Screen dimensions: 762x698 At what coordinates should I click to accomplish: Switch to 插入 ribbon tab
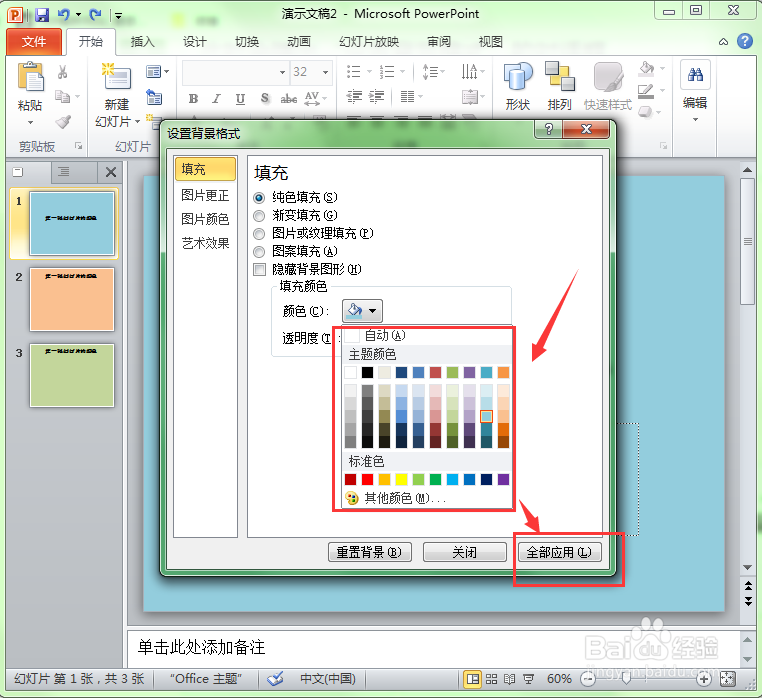(142, 42)
